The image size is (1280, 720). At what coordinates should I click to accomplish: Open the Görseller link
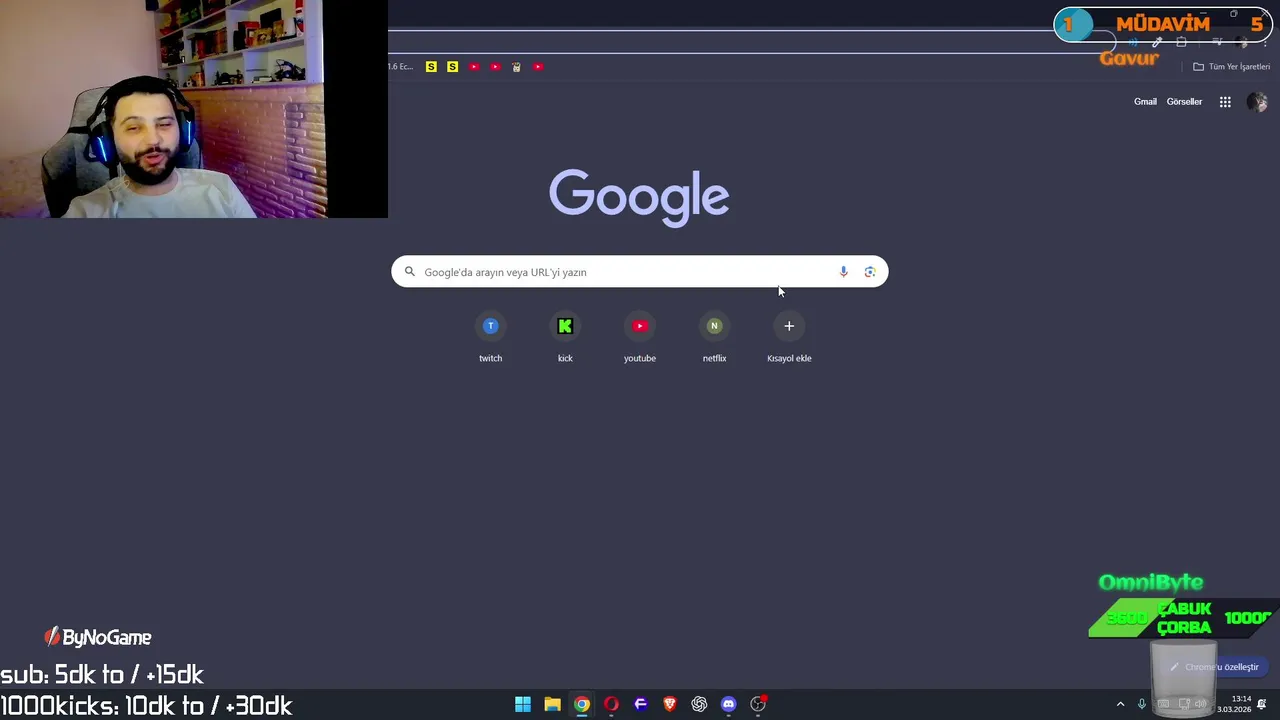tap(1184, 102)
